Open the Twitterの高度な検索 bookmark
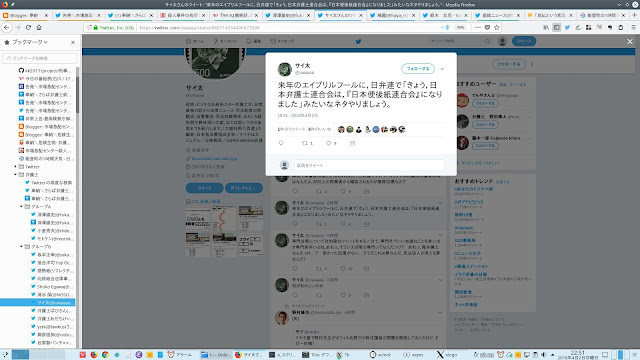Image resolution: width=640 pixels, height=360 pixels. 48,182
